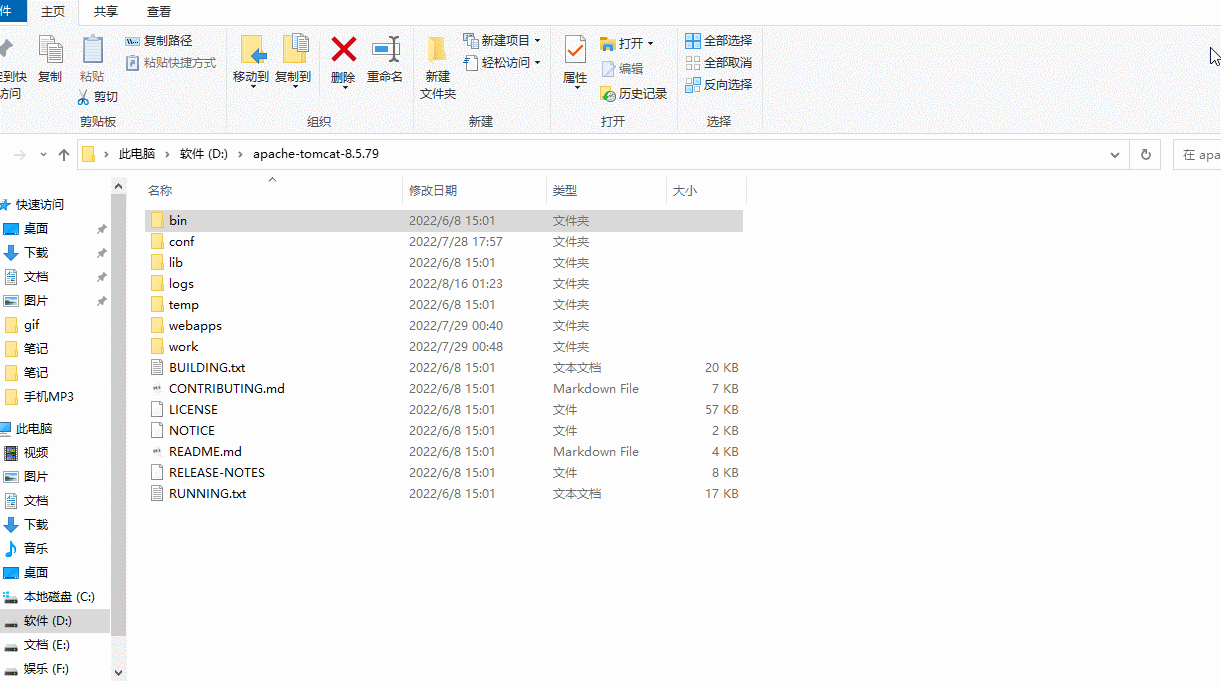This screenshot has width=1221, height=687.
Task: Switch to the View (查看) ribbon tab
Action: coord(158,11)
